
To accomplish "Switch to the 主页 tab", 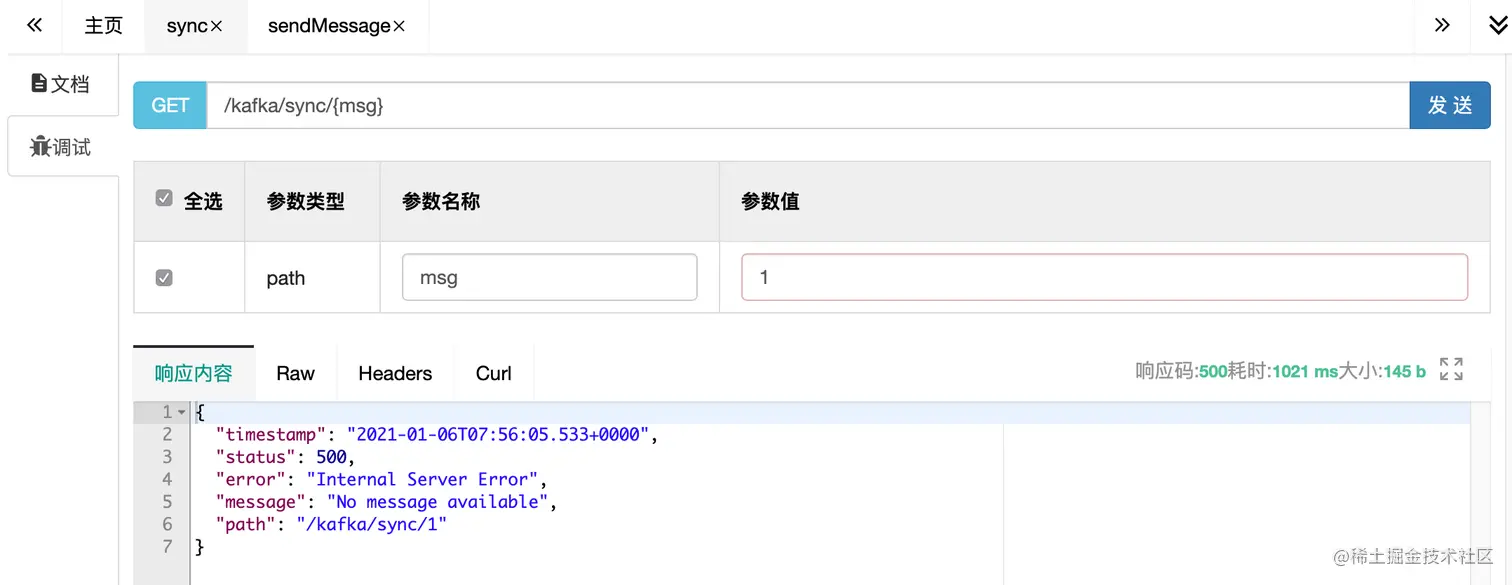I will pos(103,26).
